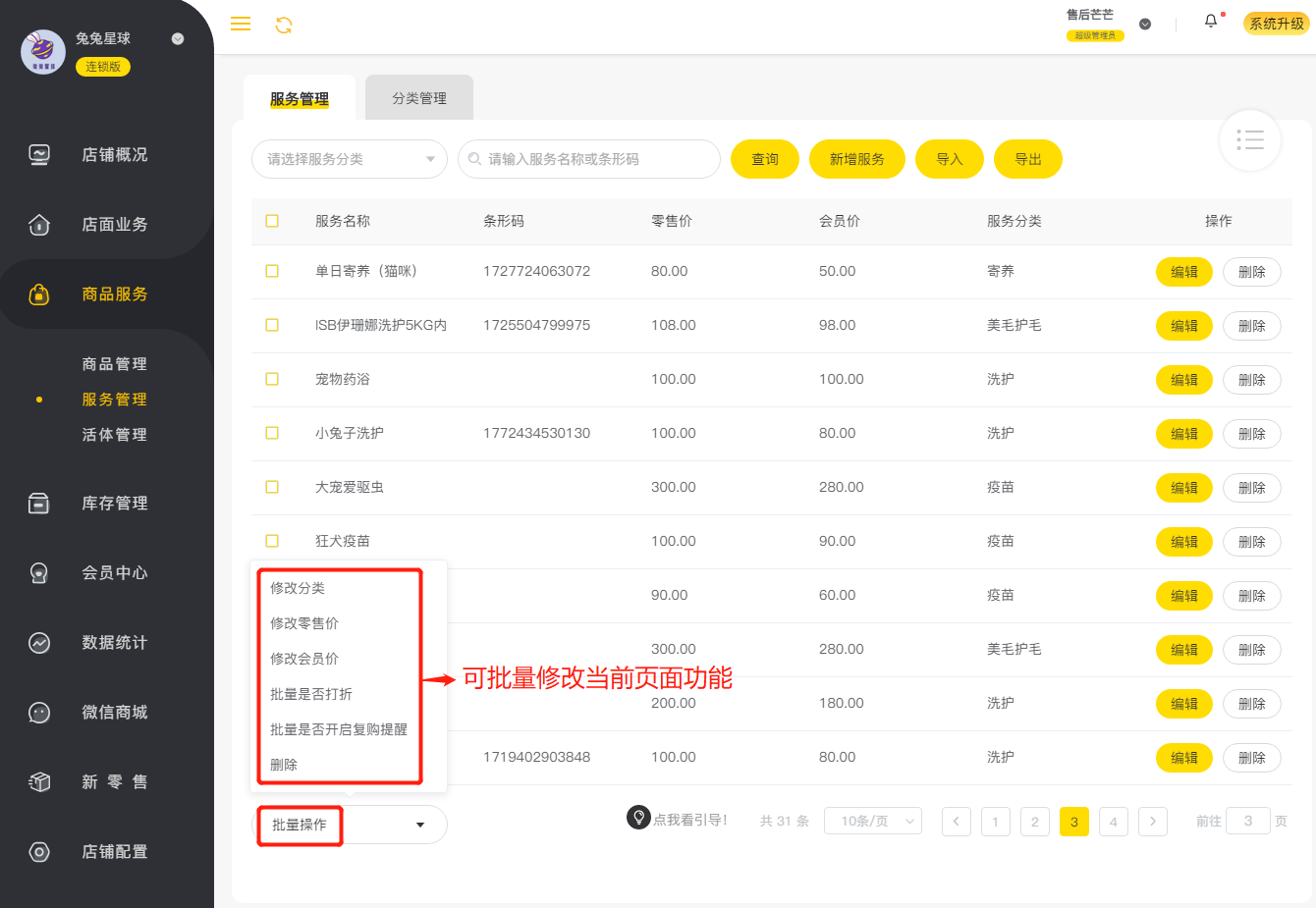
Task: Click the 店铺概况 sidebar icon
Action: point(39,154)
